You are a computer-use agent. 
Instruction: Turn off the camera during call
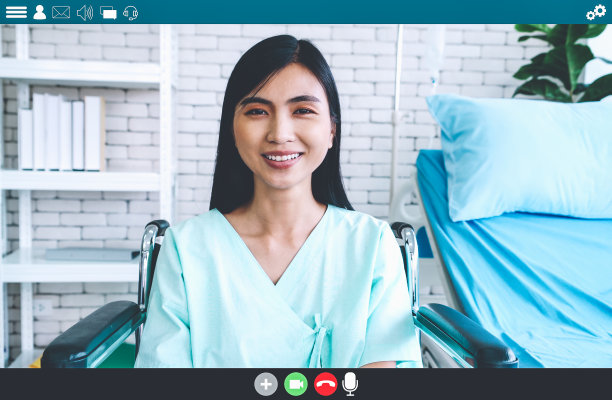point(296,384)
